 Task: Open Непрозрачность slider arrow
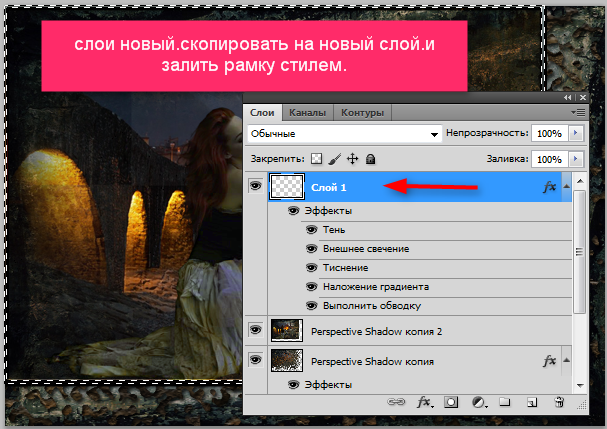(x=576, y=133)
